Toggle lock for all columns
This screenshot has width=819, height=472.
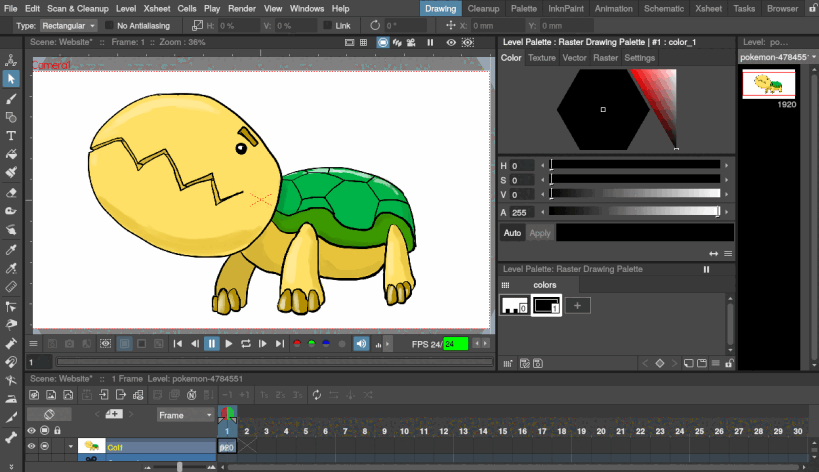(57, 431)
